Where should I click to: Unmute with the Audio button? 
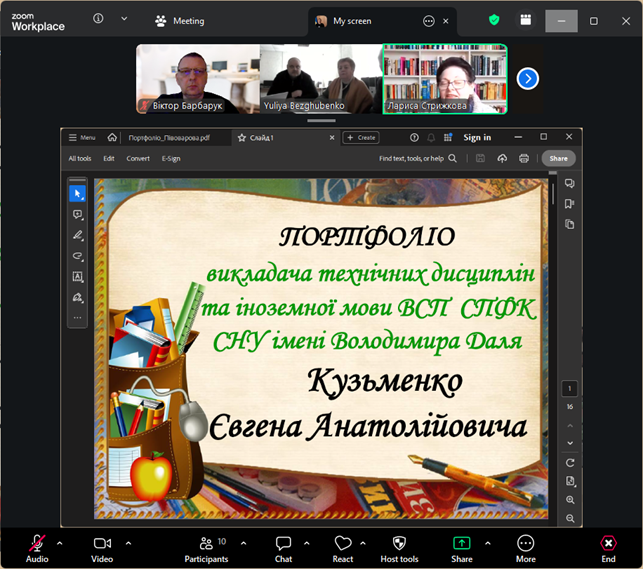click(x=37, y=549)
